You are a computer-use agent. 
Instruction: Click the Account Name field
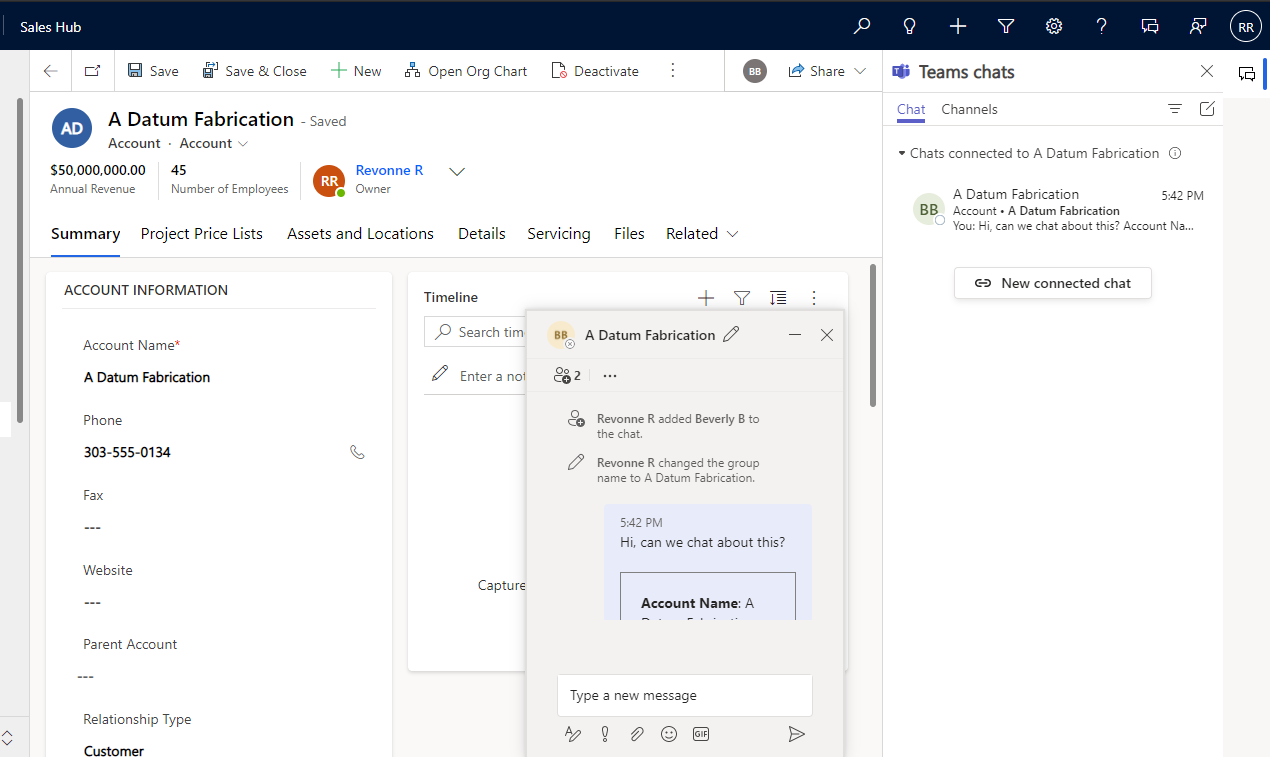[223, 377]
